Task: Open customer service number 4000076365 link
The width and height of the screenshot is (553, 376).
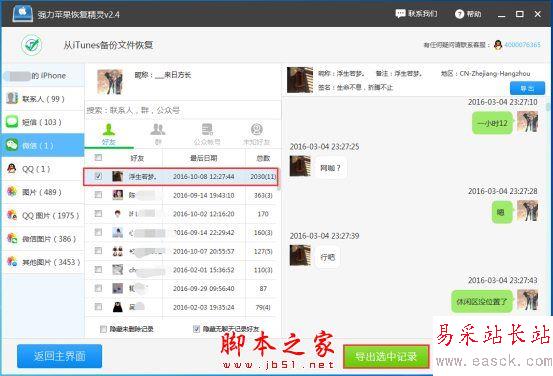Action: tap(522, 45)
